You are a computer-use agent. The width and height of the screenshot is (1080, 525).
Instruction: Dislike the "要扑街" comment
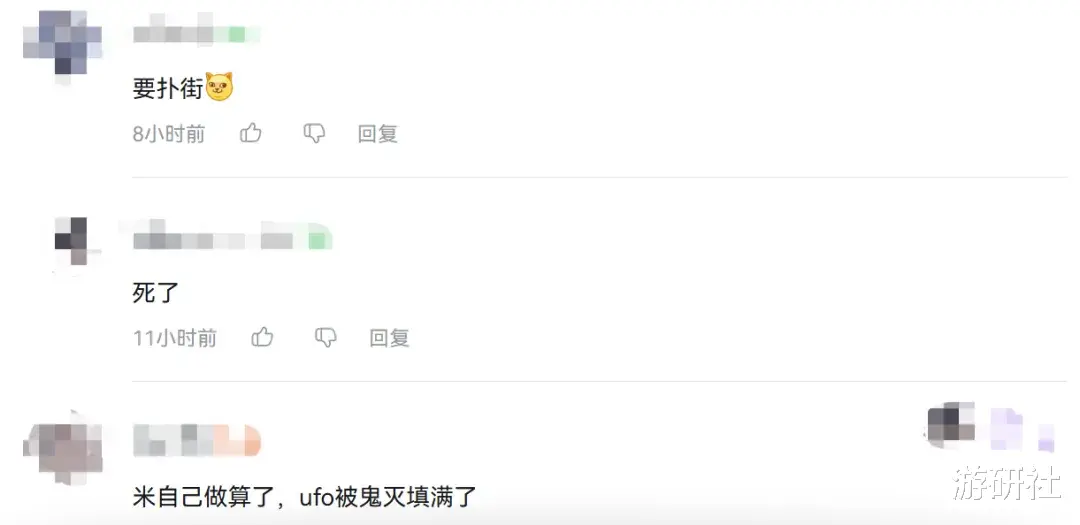[x=314, y=133]
